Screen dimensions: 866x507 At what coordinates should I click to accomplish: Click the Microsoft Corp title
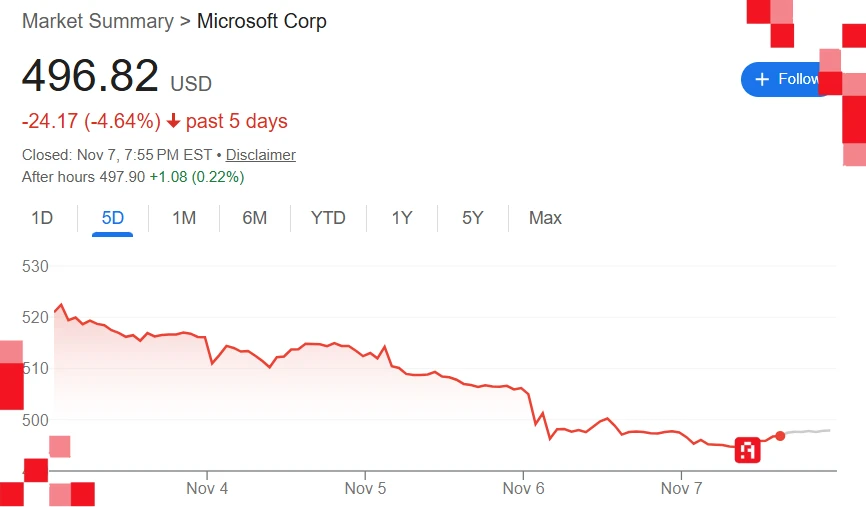pos(261,21)
